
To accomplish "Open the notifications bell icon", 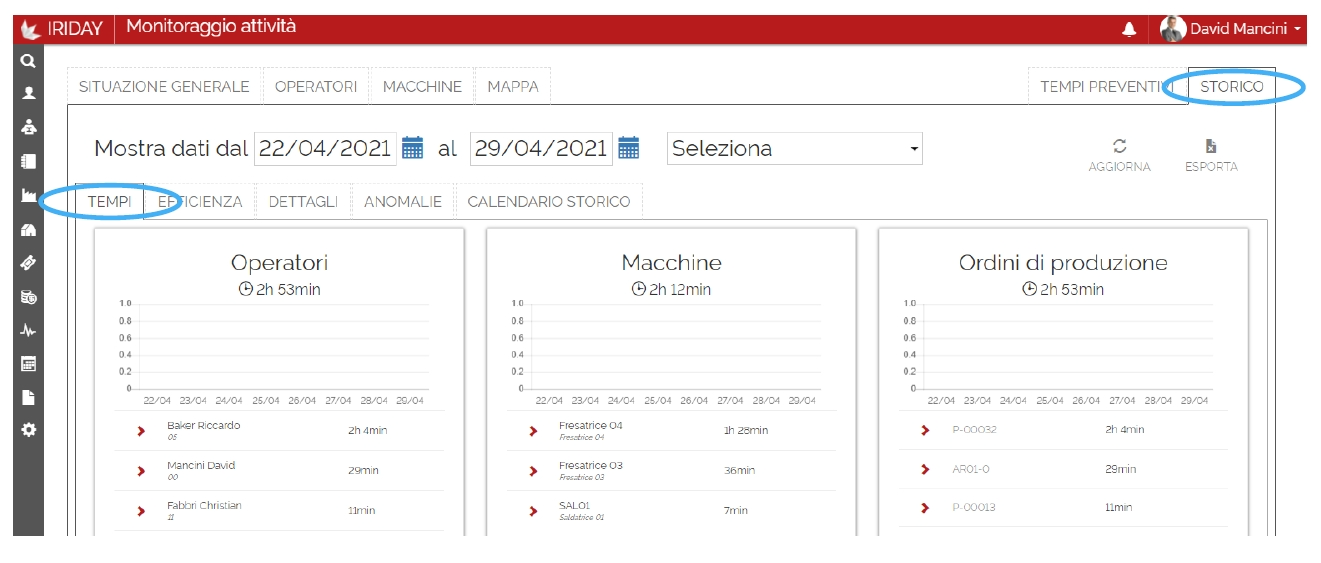I will [x=1129, y=30].
